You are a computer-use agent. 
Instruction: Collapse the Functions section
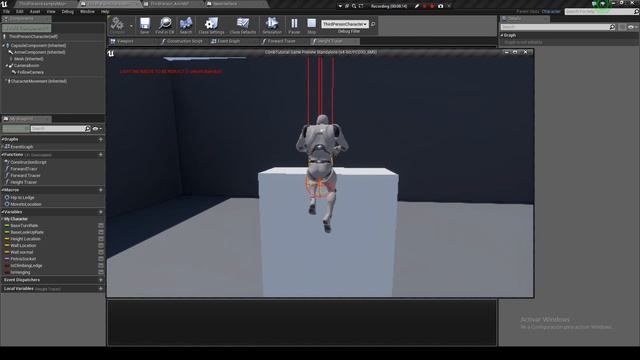click(x=2, y=155)
